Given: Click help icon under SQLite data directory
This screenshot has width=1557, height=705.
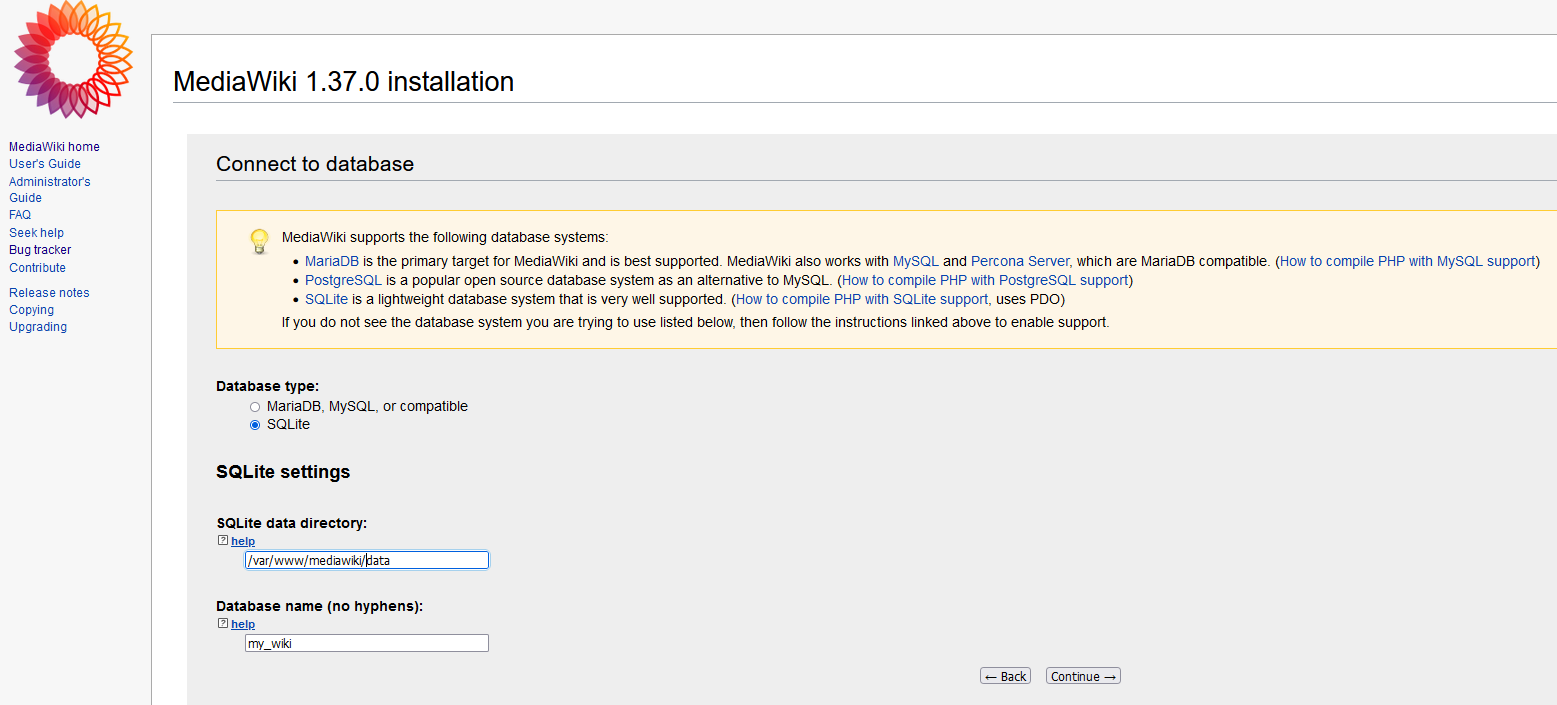Looking at the screenshot, I should coord(223,541).
